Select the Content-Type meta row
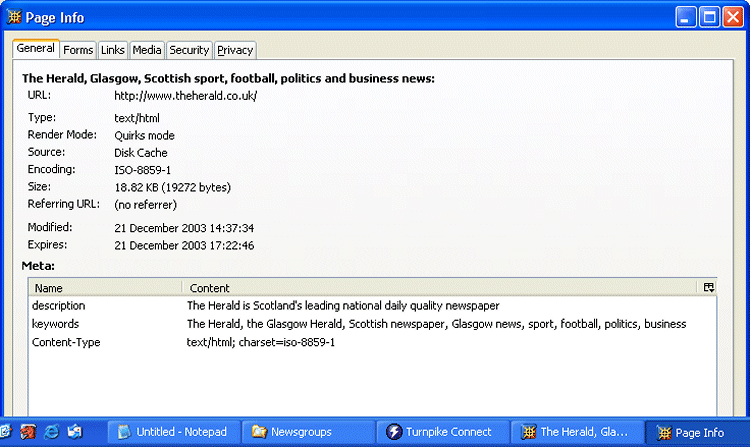750x447 pixels. click(x=372, y=342)
